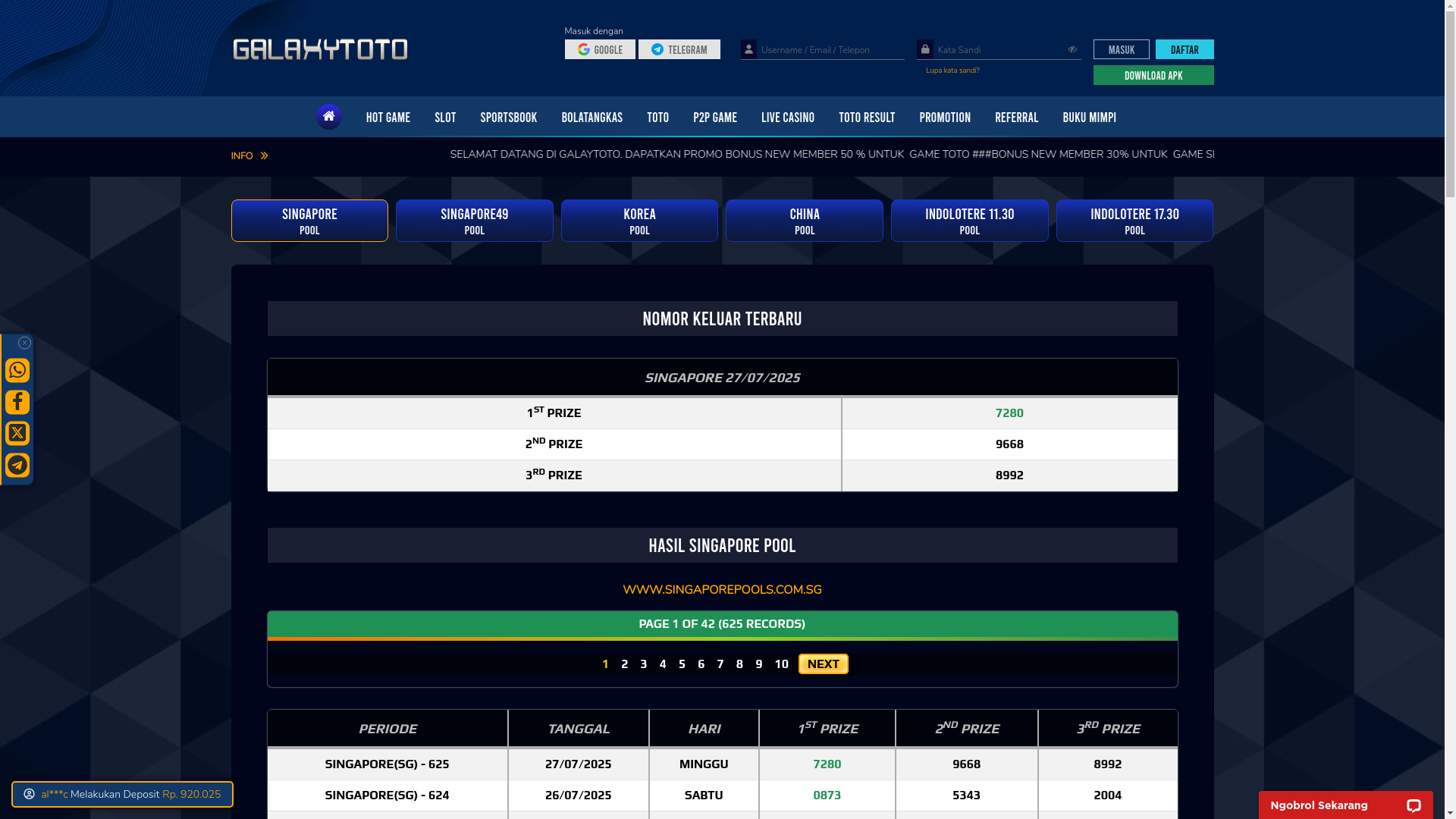Viewport: 1456px width, 819px height.
Task: Go to results page 9
Action: [x=759, y=664]
